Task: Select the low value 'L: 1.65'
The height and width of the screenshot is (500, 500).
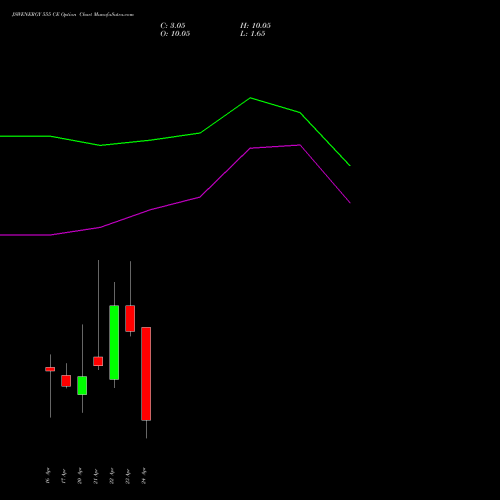Action: click(x=253, y=34)
